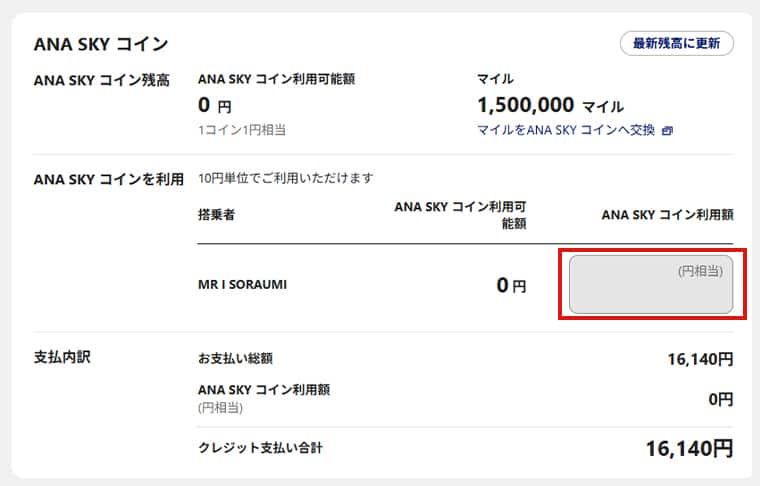Viewport: 760px width, 486px height.
Task: Click the ANA SKY コイン利用額 column header
Action: pos(667,214)
